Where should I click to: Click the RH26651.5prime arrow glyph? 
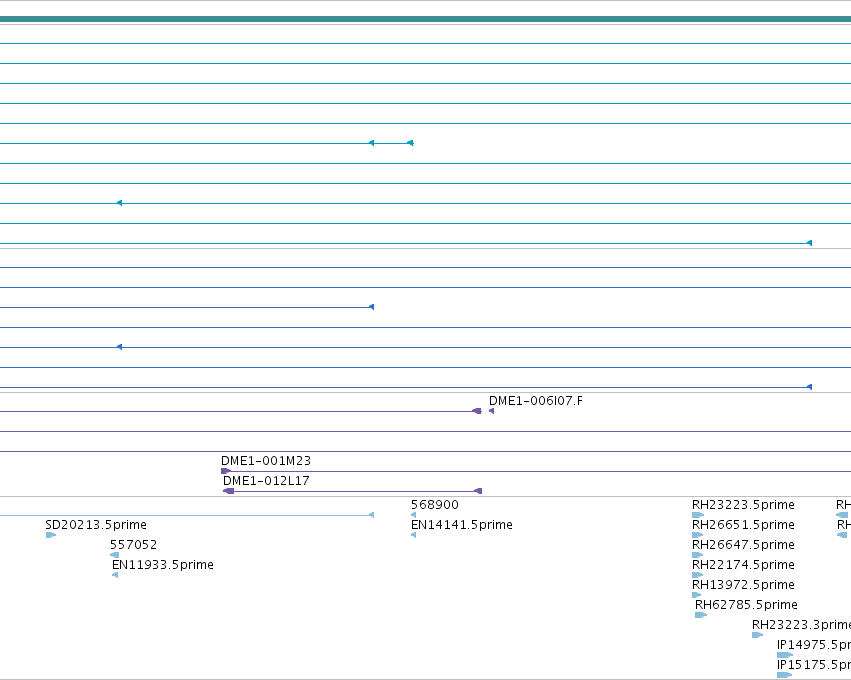[x=697, y=535]
